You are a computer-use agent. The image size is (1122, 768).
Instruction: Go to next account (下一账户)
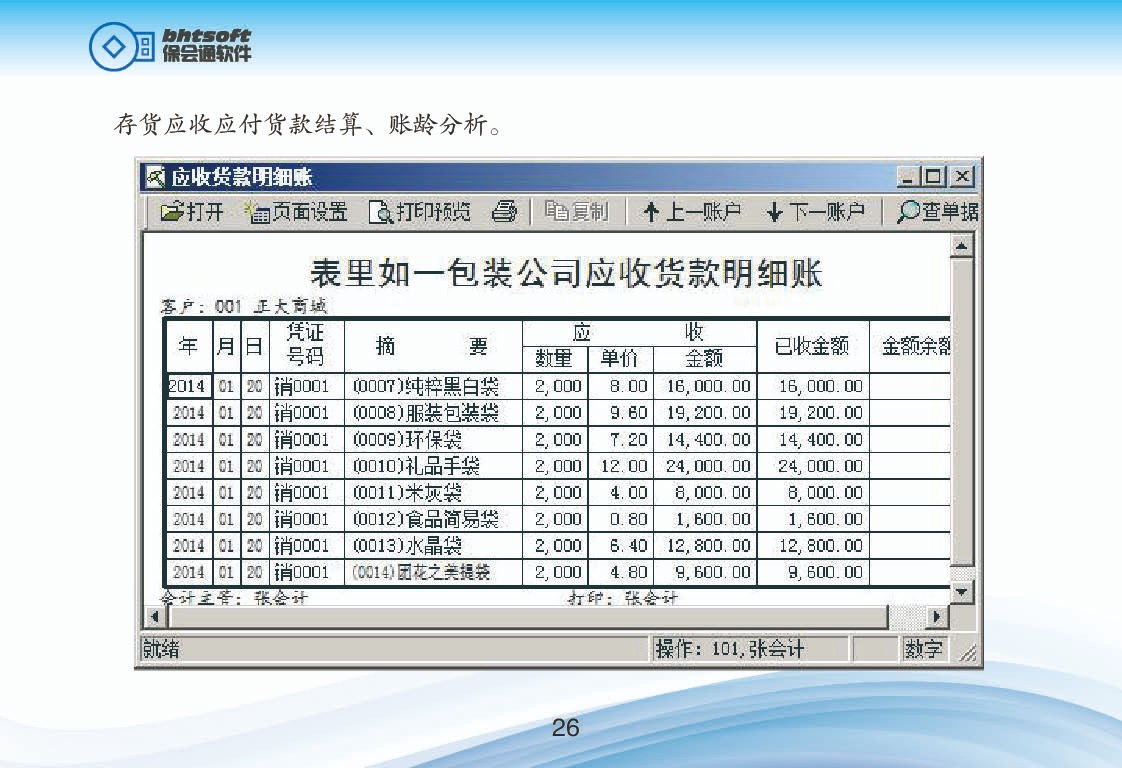(x=815, y=211)
